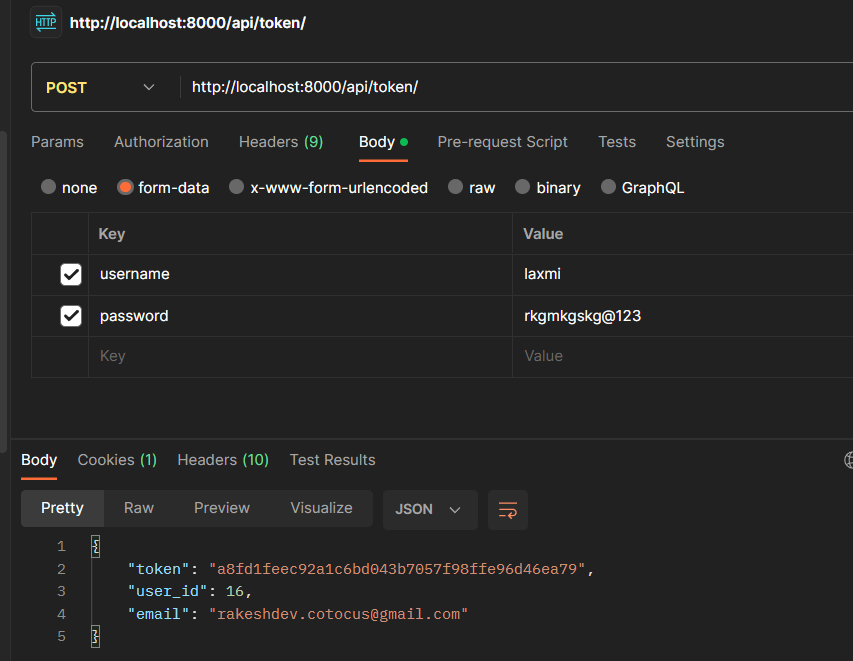Click the password key cell
Viewport: 853px width, 661px height.
[300, 316]
